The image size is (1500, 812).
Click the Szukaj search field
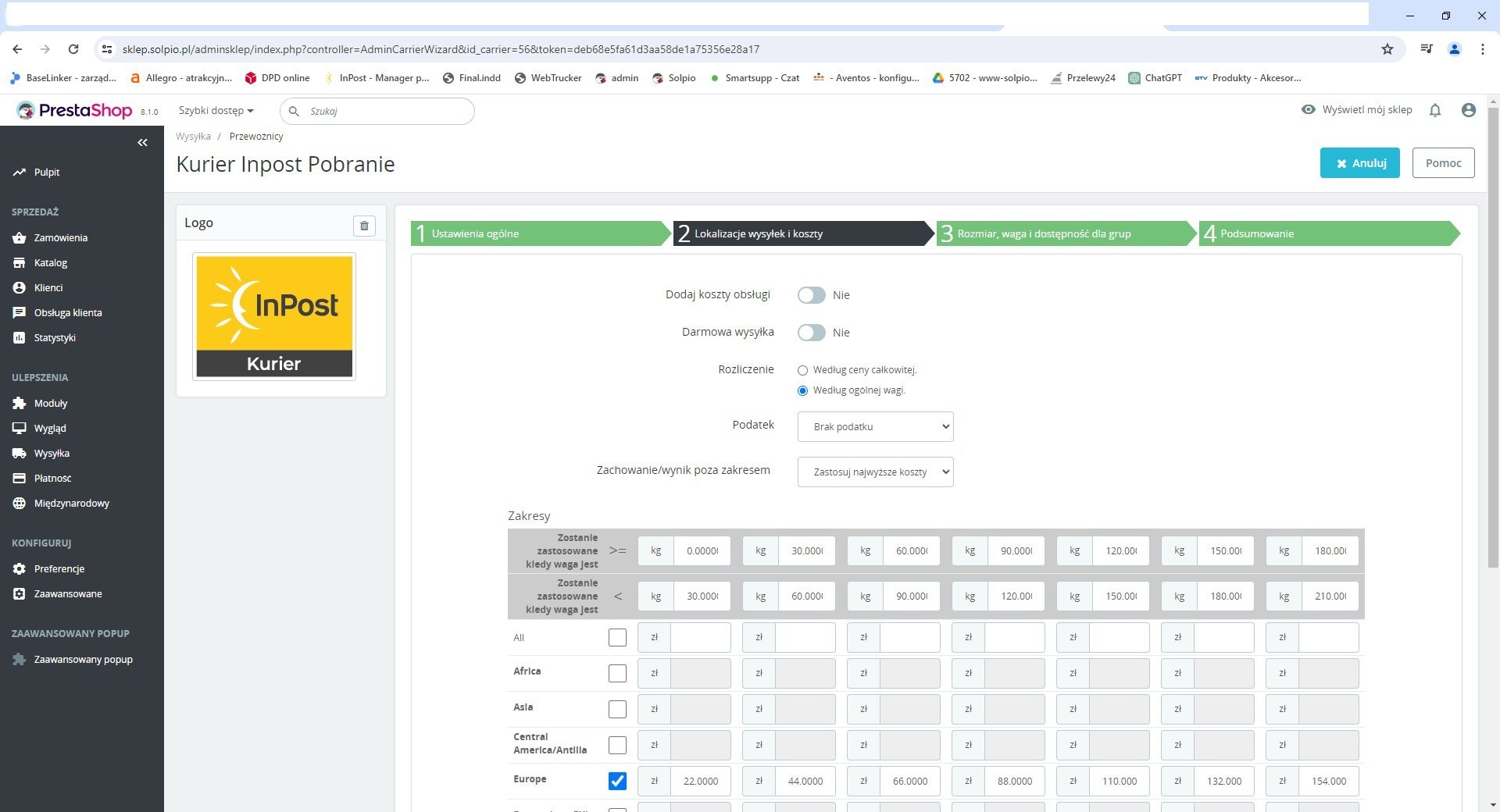[x=377, y=111]
